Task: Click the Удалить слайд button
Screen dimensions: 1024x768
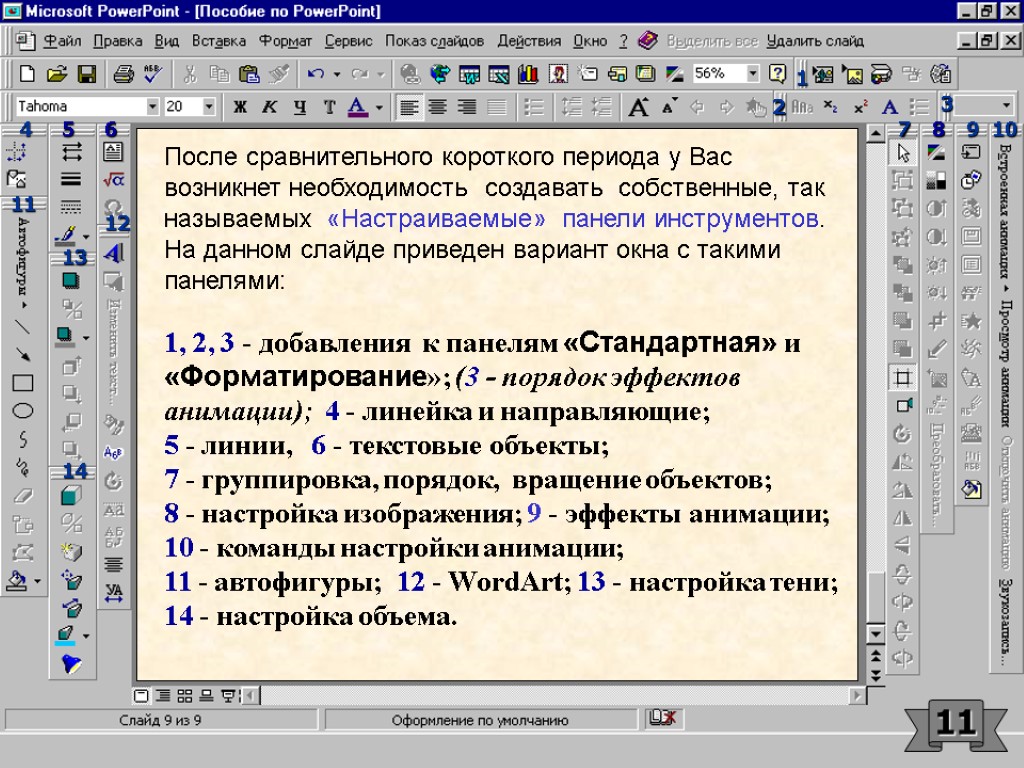Action: 814,41
